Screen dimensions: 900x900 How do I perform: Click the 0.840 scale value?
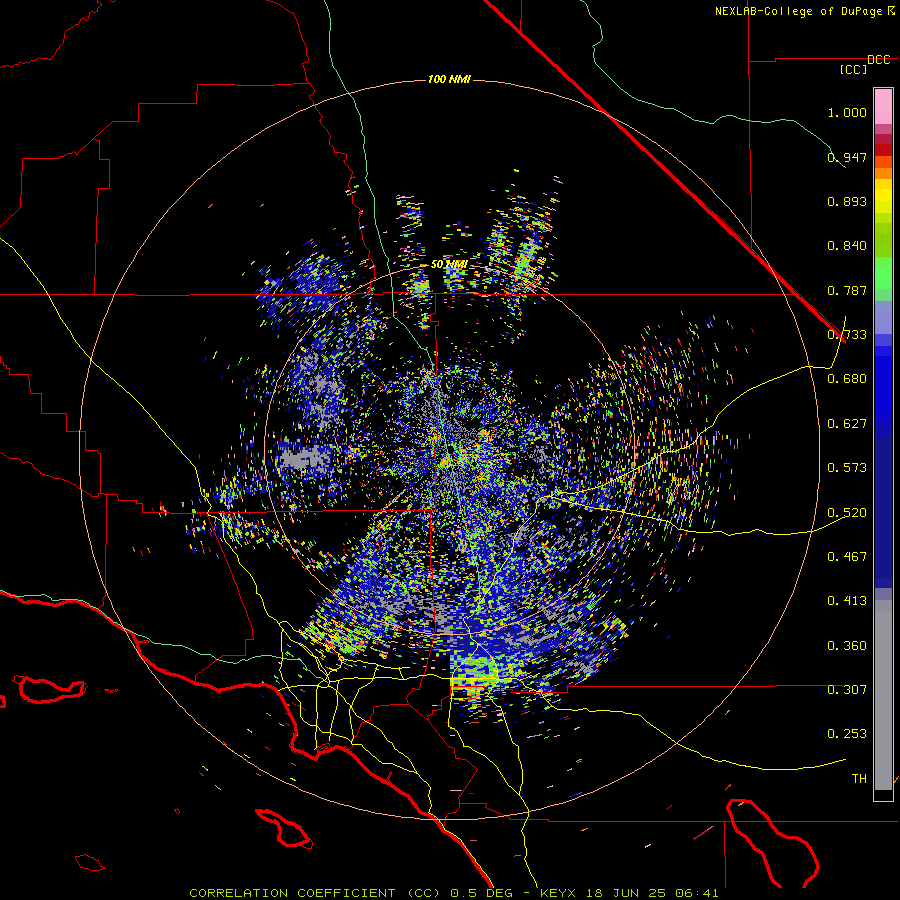(x=847, y=246)
